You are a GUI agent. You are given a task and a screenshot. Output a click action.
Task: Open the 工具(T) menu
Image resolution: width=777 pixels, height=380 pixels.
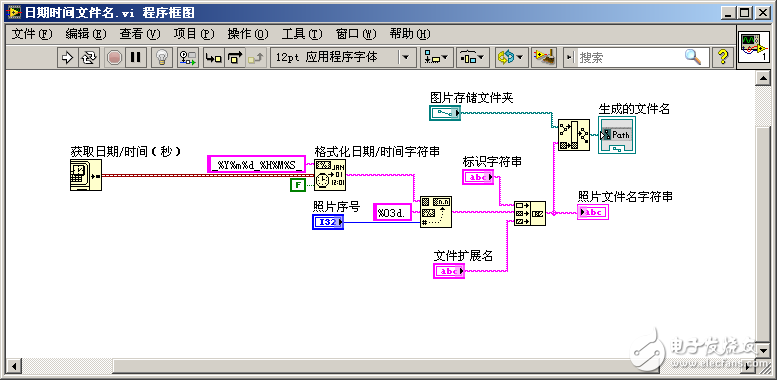(302, 34)
